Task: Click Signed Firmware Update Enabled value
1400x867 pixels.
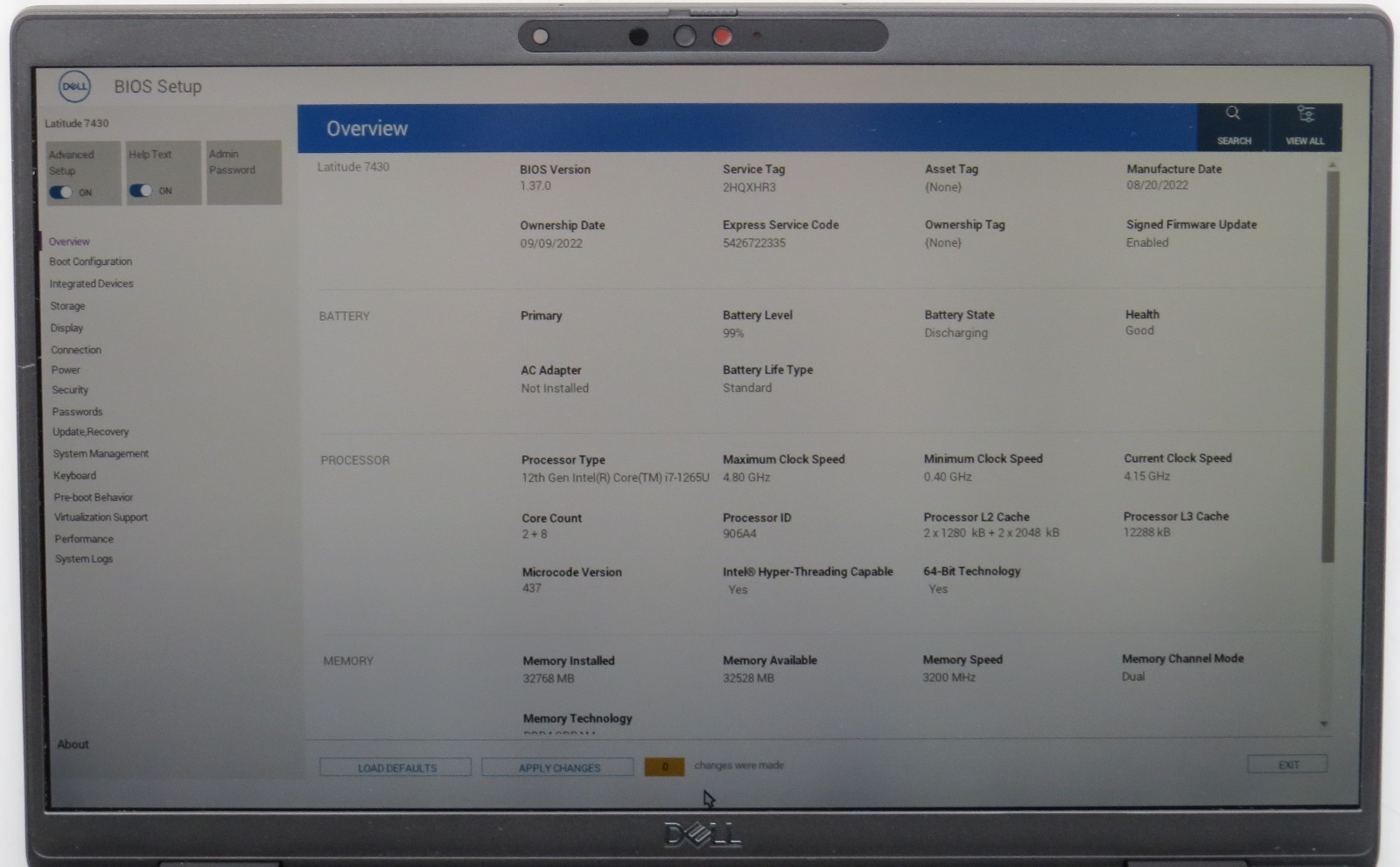Action: pyautogui.click(x=1147, y=242)
